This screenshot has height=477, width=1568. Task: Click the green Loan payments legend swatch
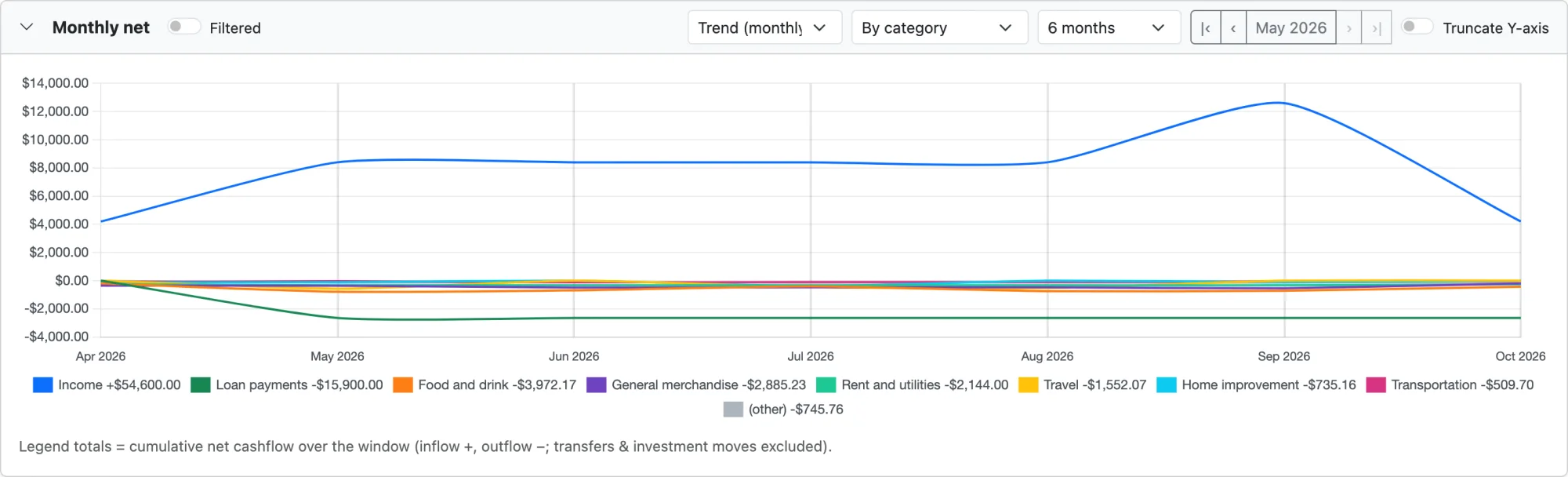point(201,385)
